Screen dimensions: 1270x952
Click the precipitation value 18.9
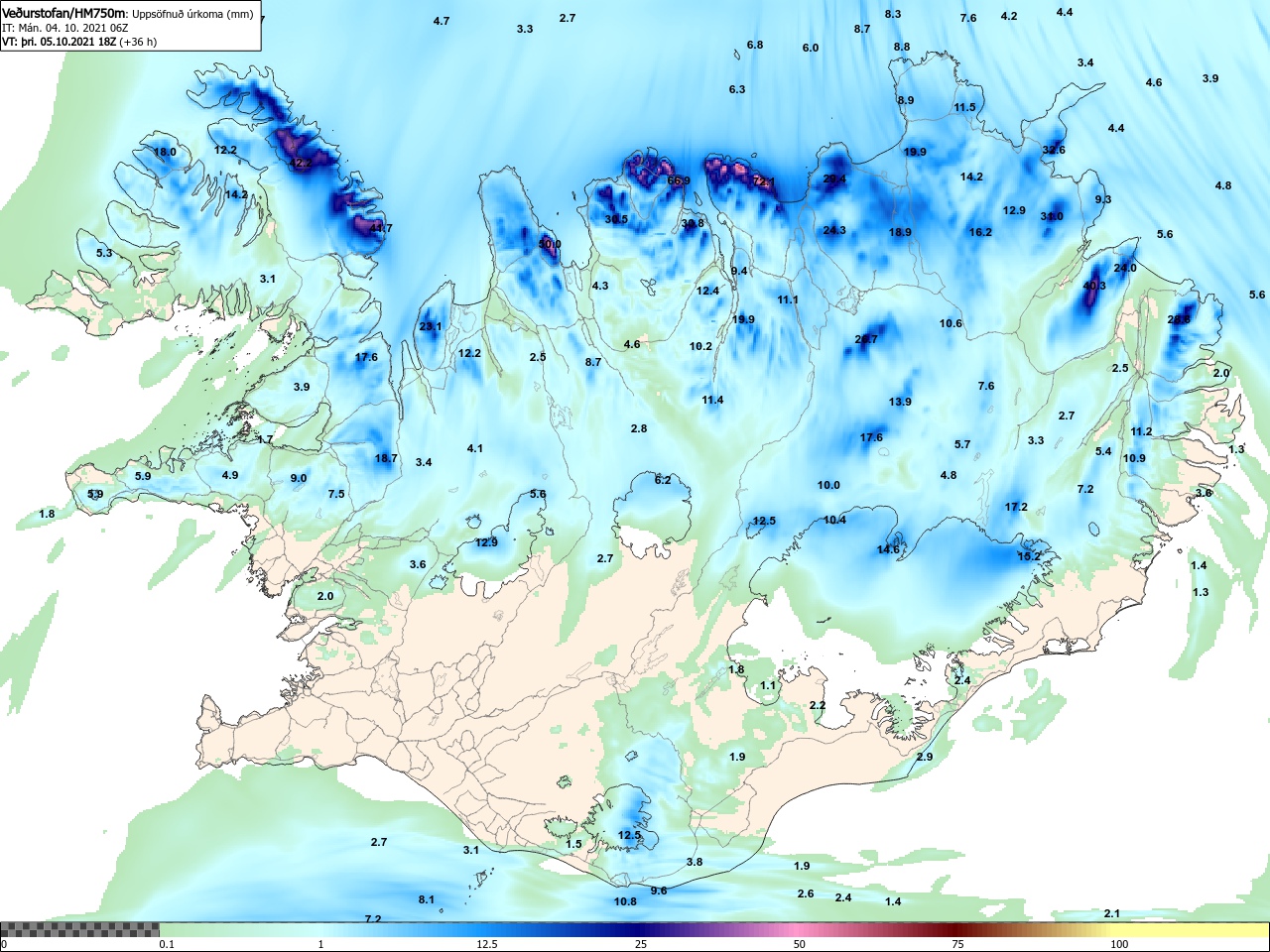(x=900, y=232)
